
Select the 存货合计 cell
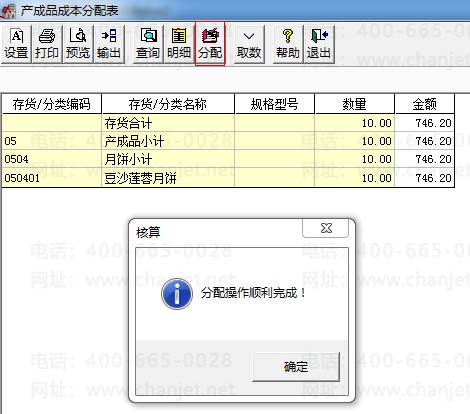168,123
